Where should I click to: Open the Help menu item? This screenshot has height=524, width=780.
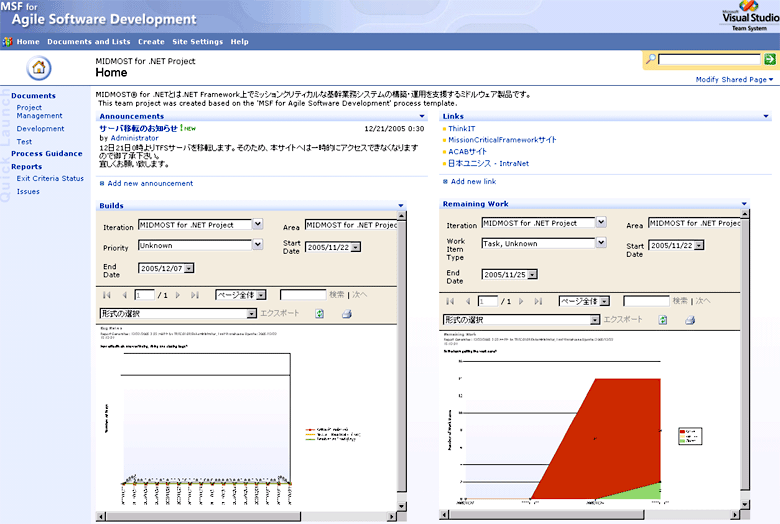239,42
